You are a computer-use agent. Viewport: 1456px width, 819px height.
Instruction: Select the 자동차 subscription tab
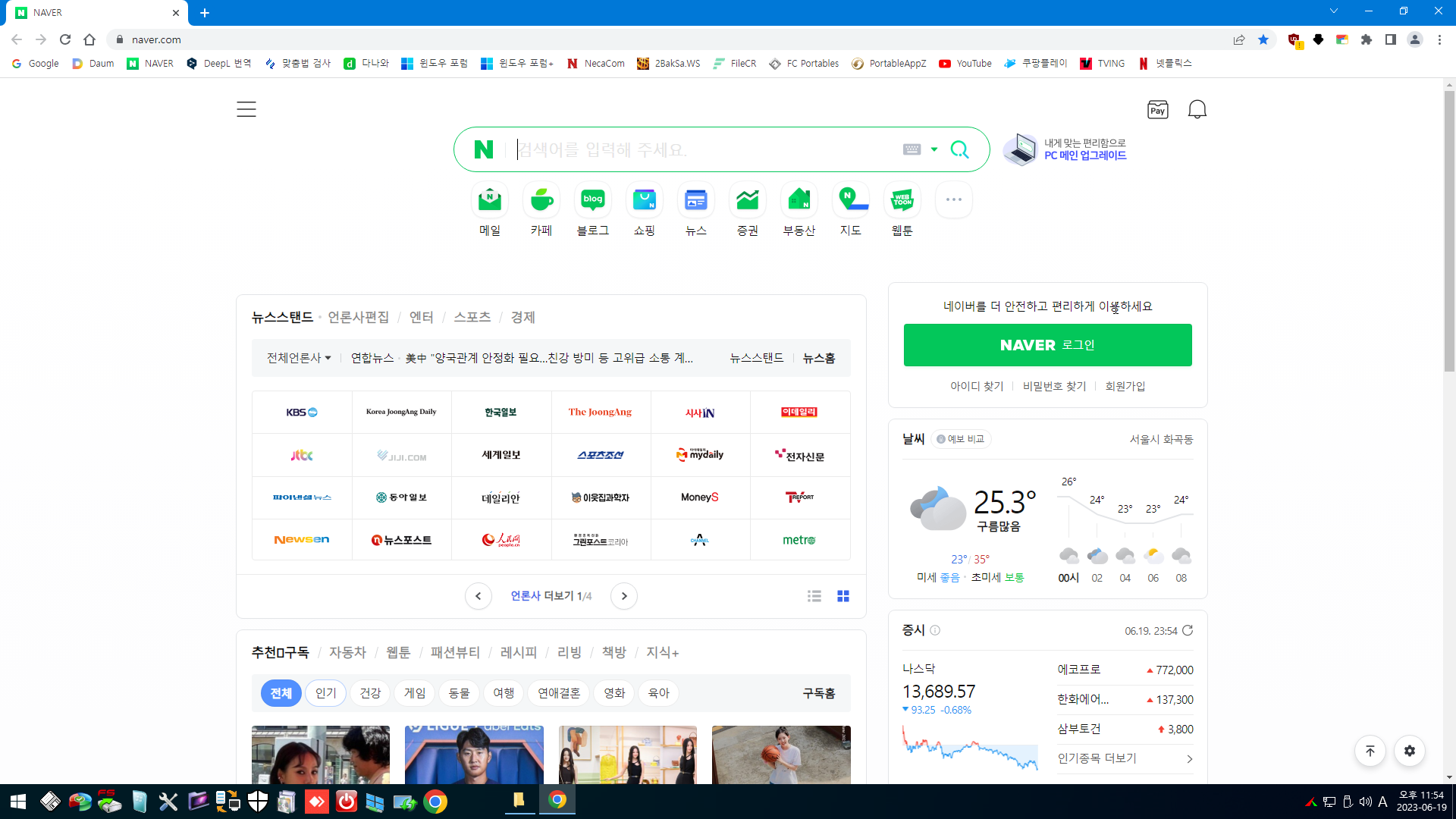pyautogui.click(x=347, y=652)
